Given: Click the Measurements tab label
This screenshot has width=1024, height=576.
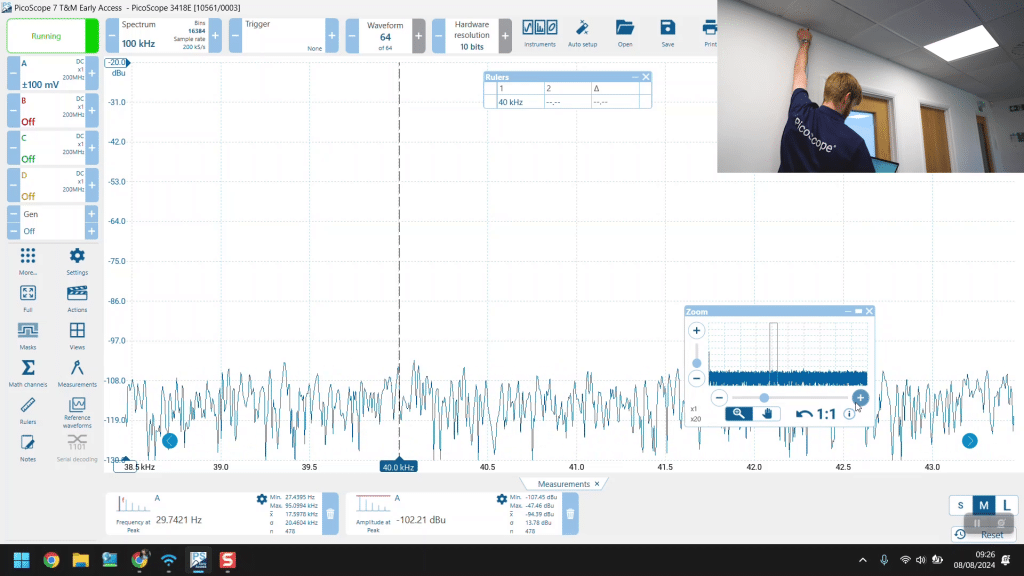Looking at the screenshot, I should pos(562,484).
